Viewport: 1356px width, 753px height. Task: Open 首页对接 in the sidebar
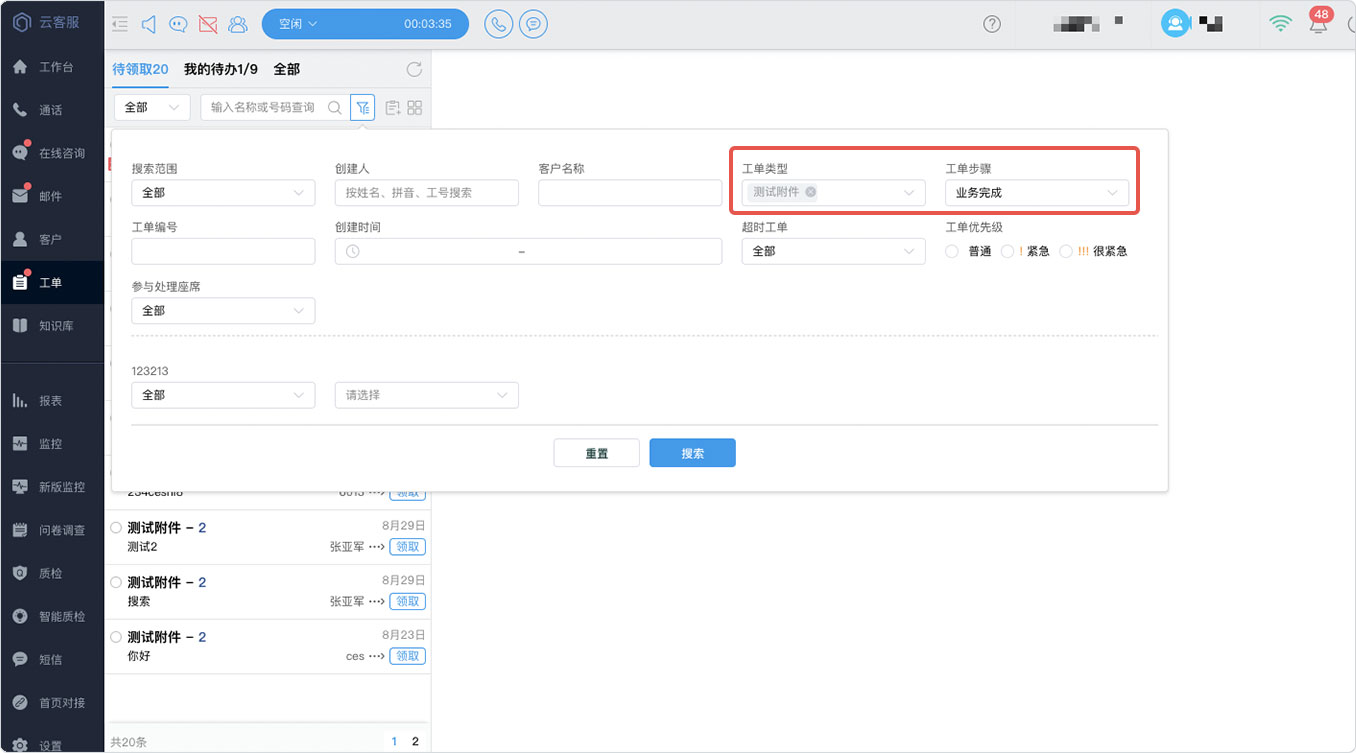52,703
